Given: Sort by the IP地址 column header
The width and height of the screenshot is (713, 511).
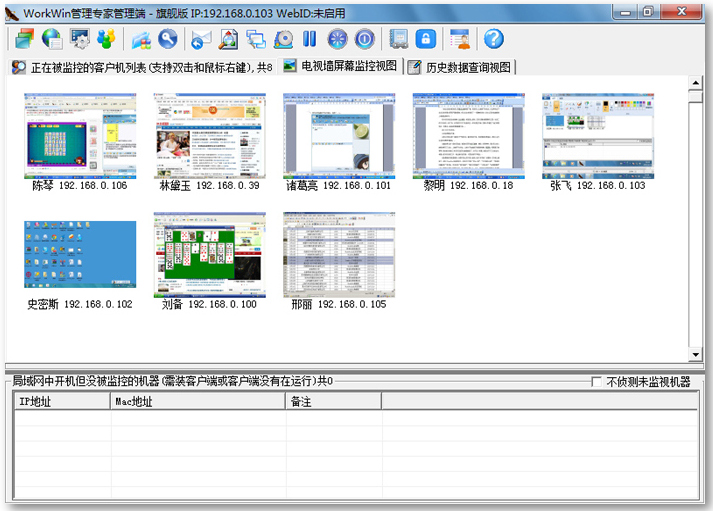Looking at the screenshot, I should tap(63, 401).
